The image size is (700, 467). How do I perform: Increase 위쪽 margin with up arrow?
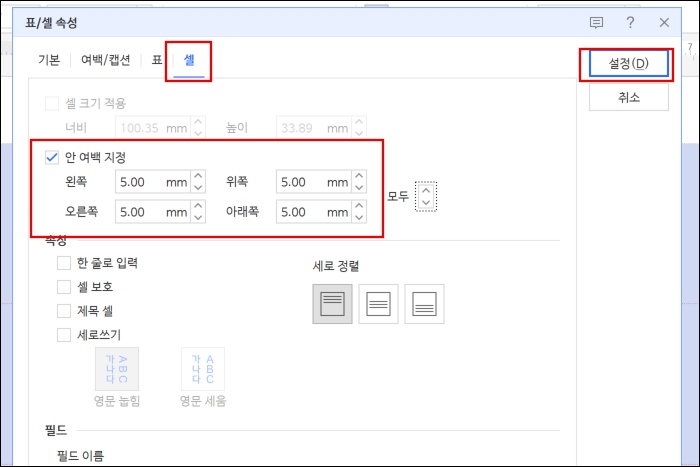(x=359, y=176)
